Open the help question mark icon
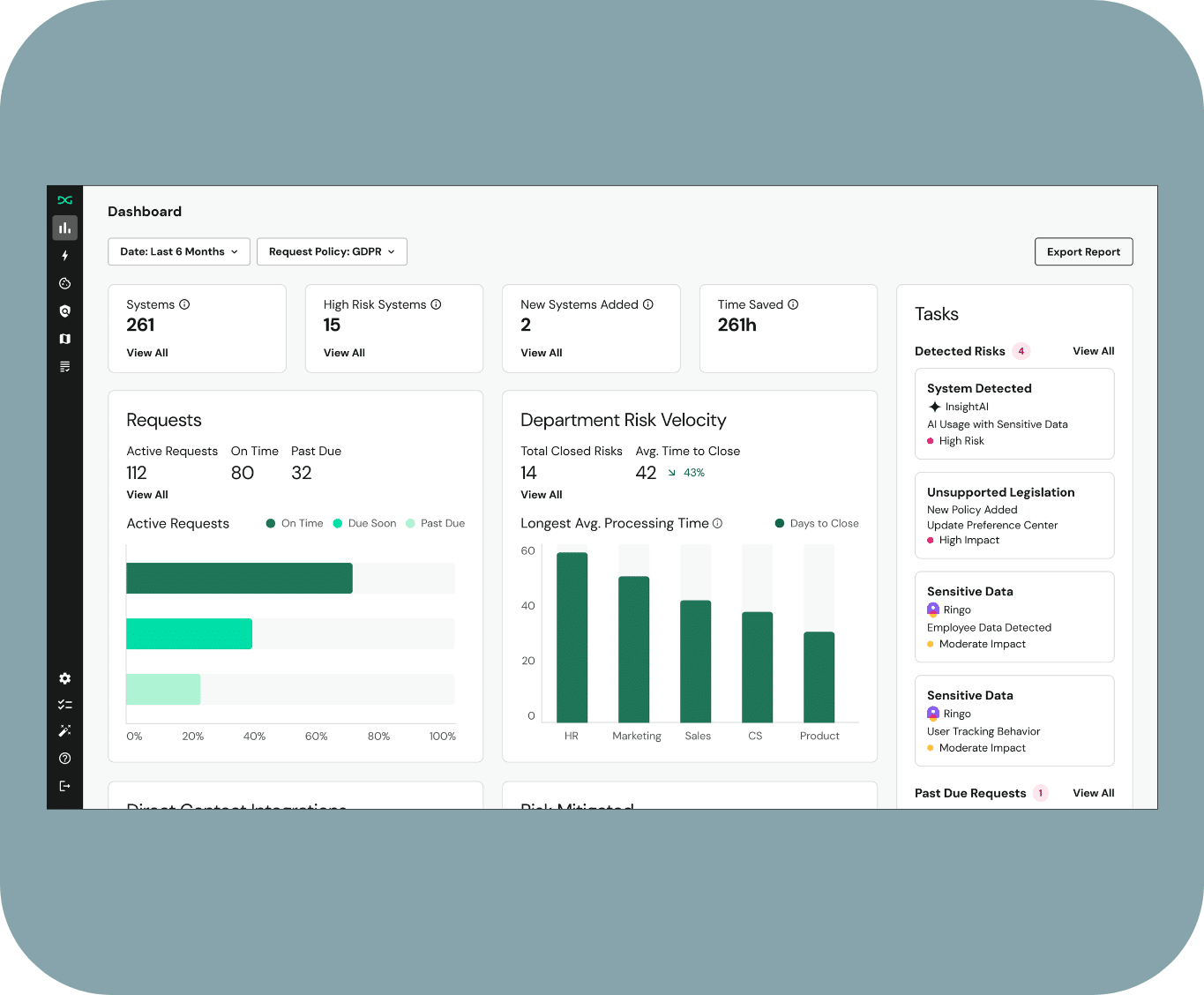This screenshot has width=1204, height=995. 64,759
